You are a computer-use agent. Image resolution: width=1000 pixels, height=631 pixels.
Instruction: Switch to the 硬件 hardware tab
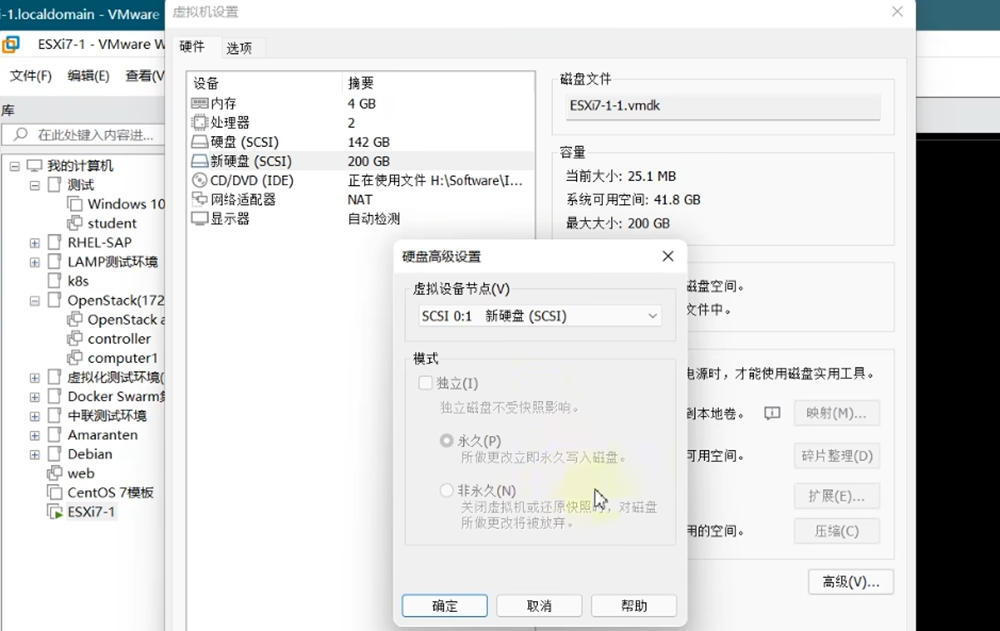coord(193,47)
